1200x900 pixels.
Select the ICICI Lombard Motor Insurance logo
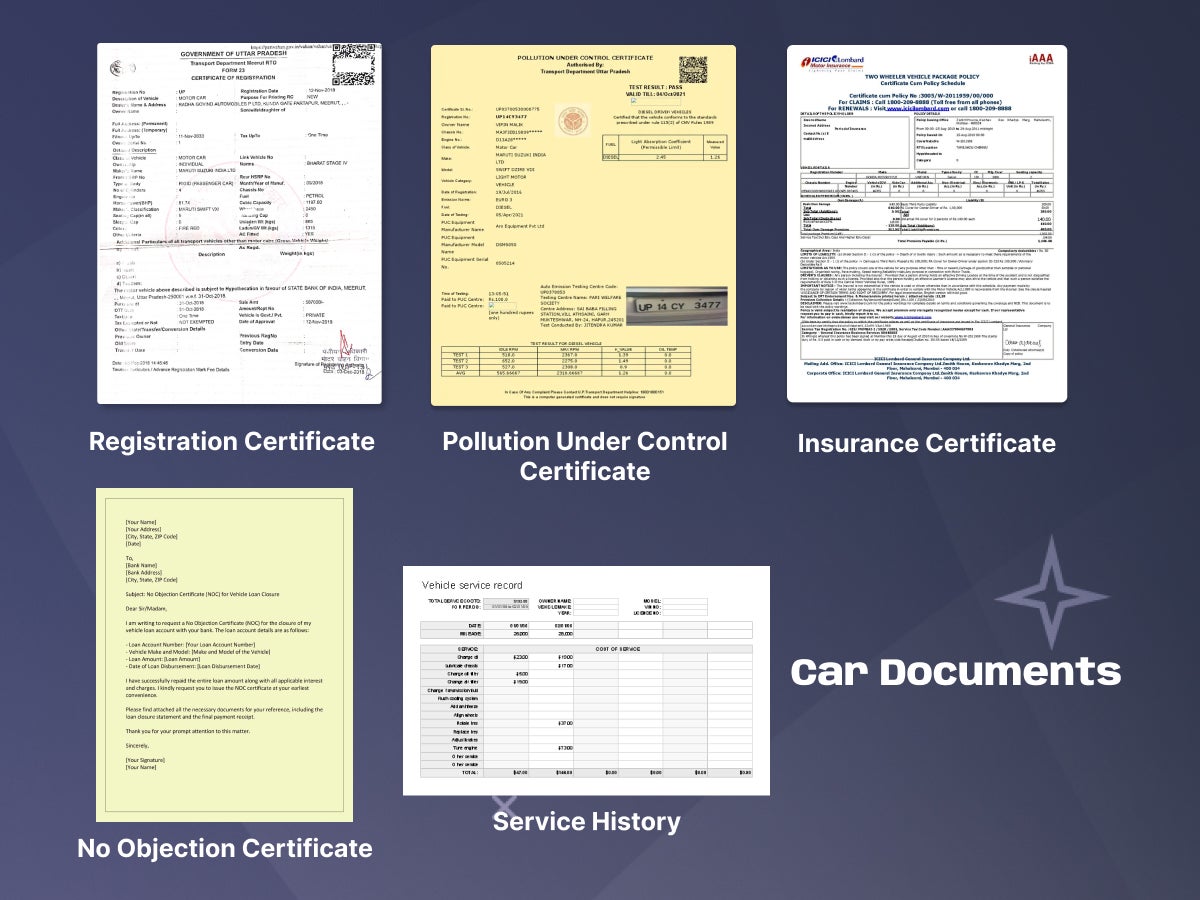(834, 60)
